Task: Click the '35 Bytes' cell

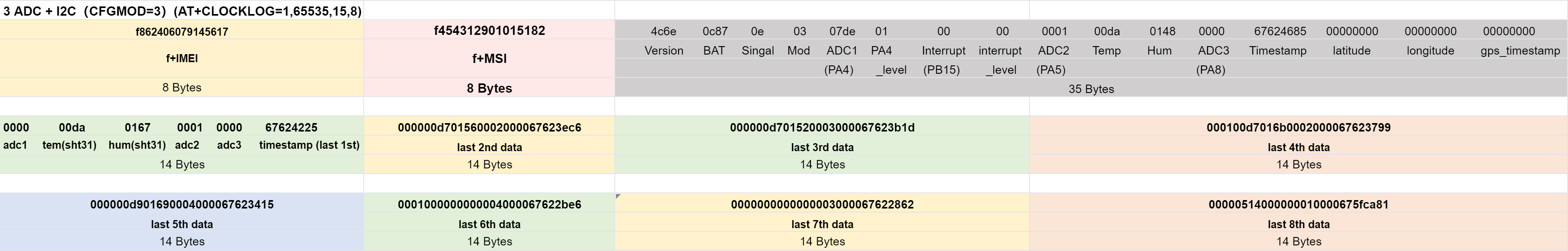Action: pos(1092,89)
